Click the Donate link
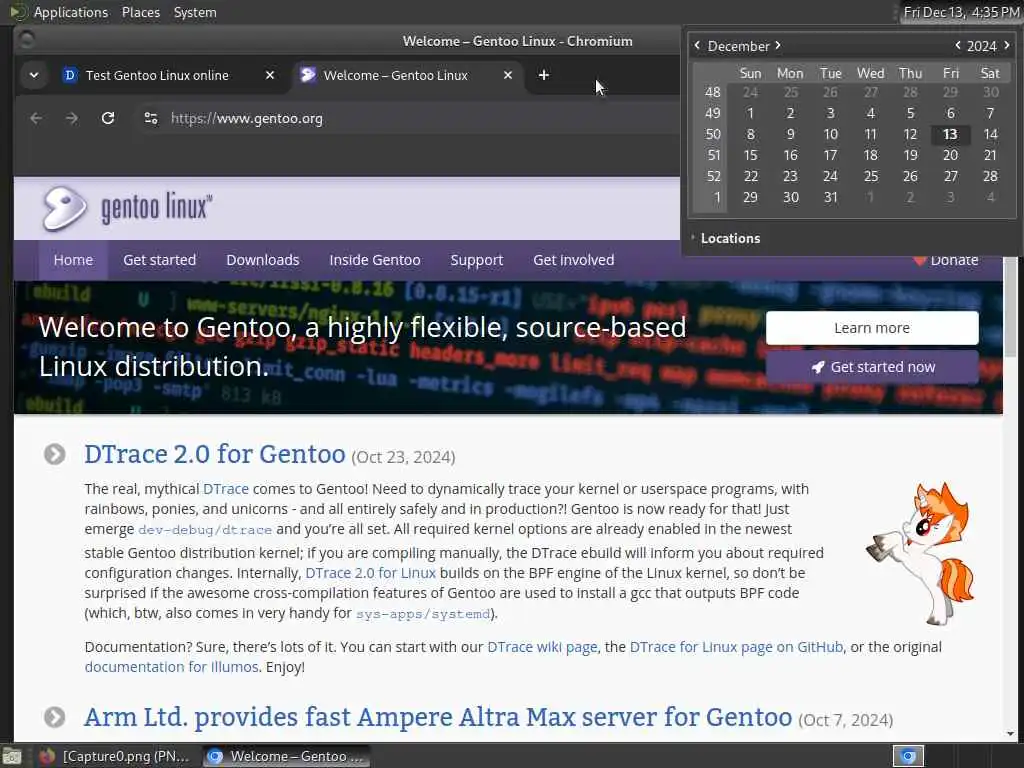Screen dimensions: 1024x768 946,261
